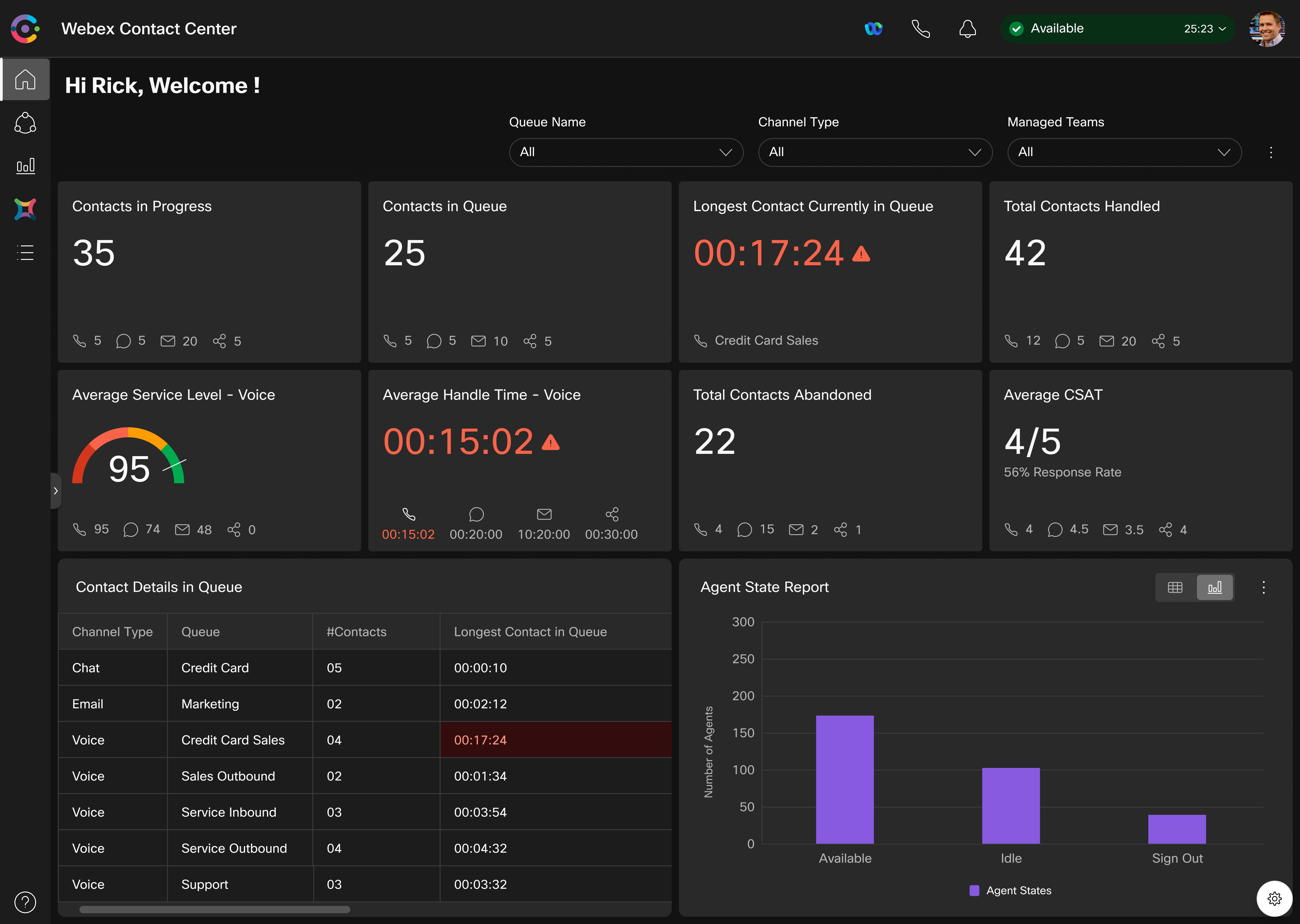Image resolution: width=1300 pixels, height=924 pixels.
Task: Select the Chat Credit Card row
Action: point(365,668)
